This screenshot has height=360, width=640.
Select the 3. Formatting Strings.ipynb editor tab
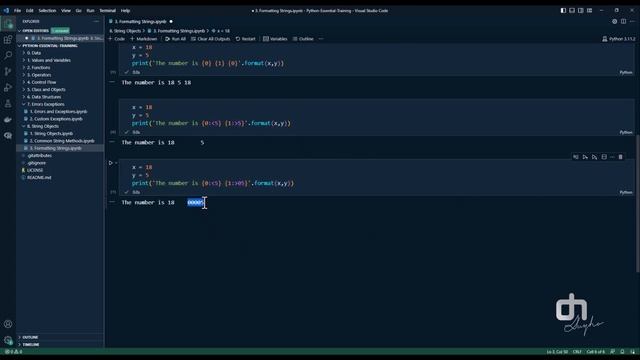pos(141,21)
